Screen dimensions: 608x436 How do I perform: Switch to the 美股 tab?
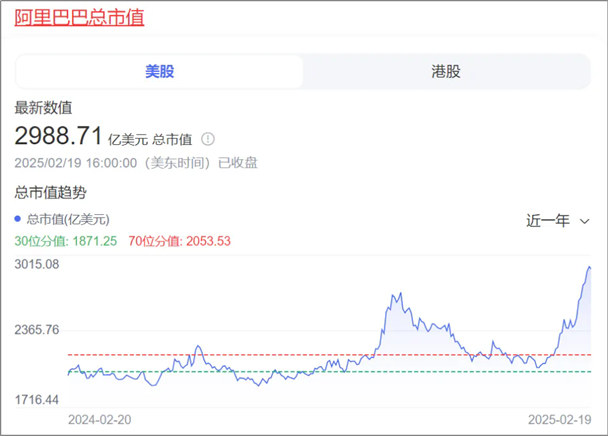pyautogui.click(x=159, y=71)
